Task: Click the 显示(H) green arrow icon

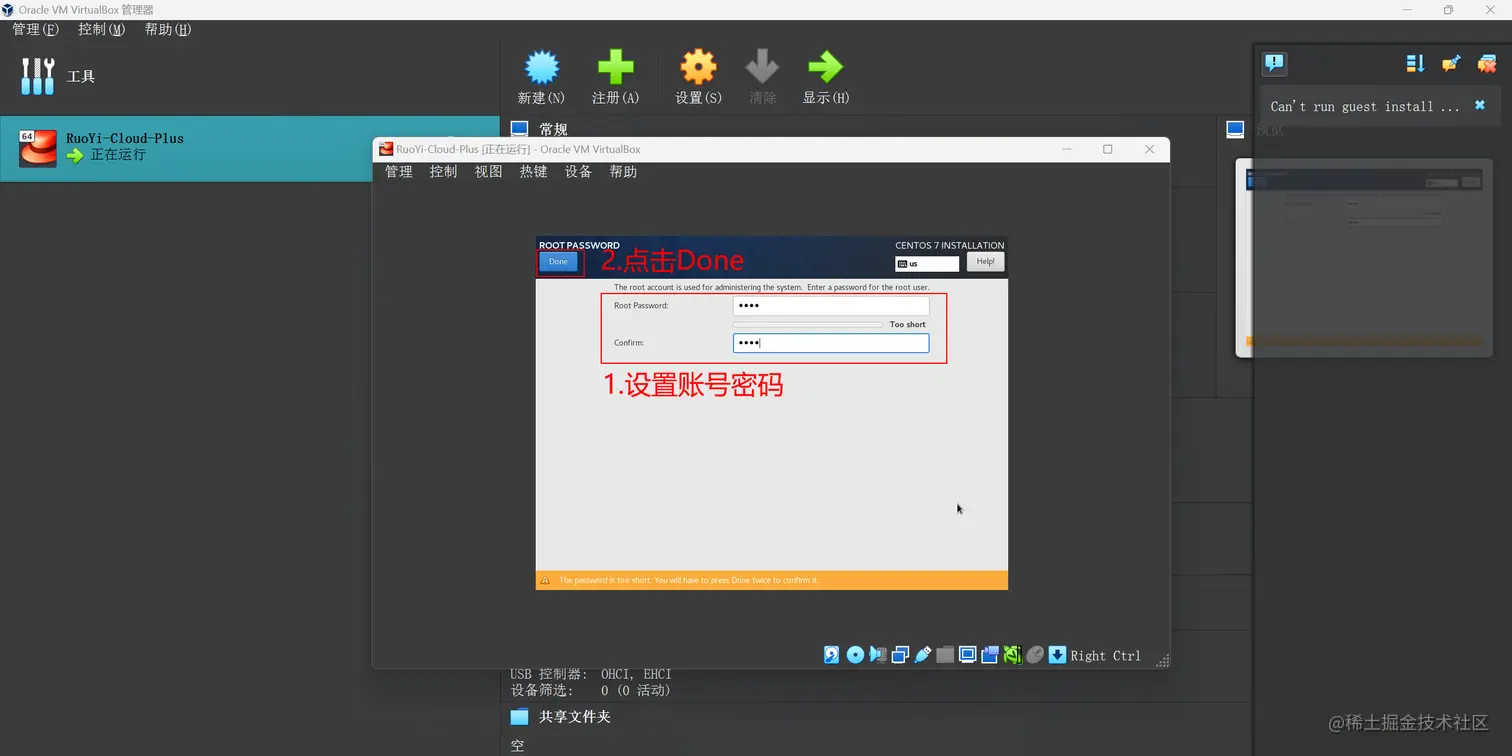Action: click(826, 68)
